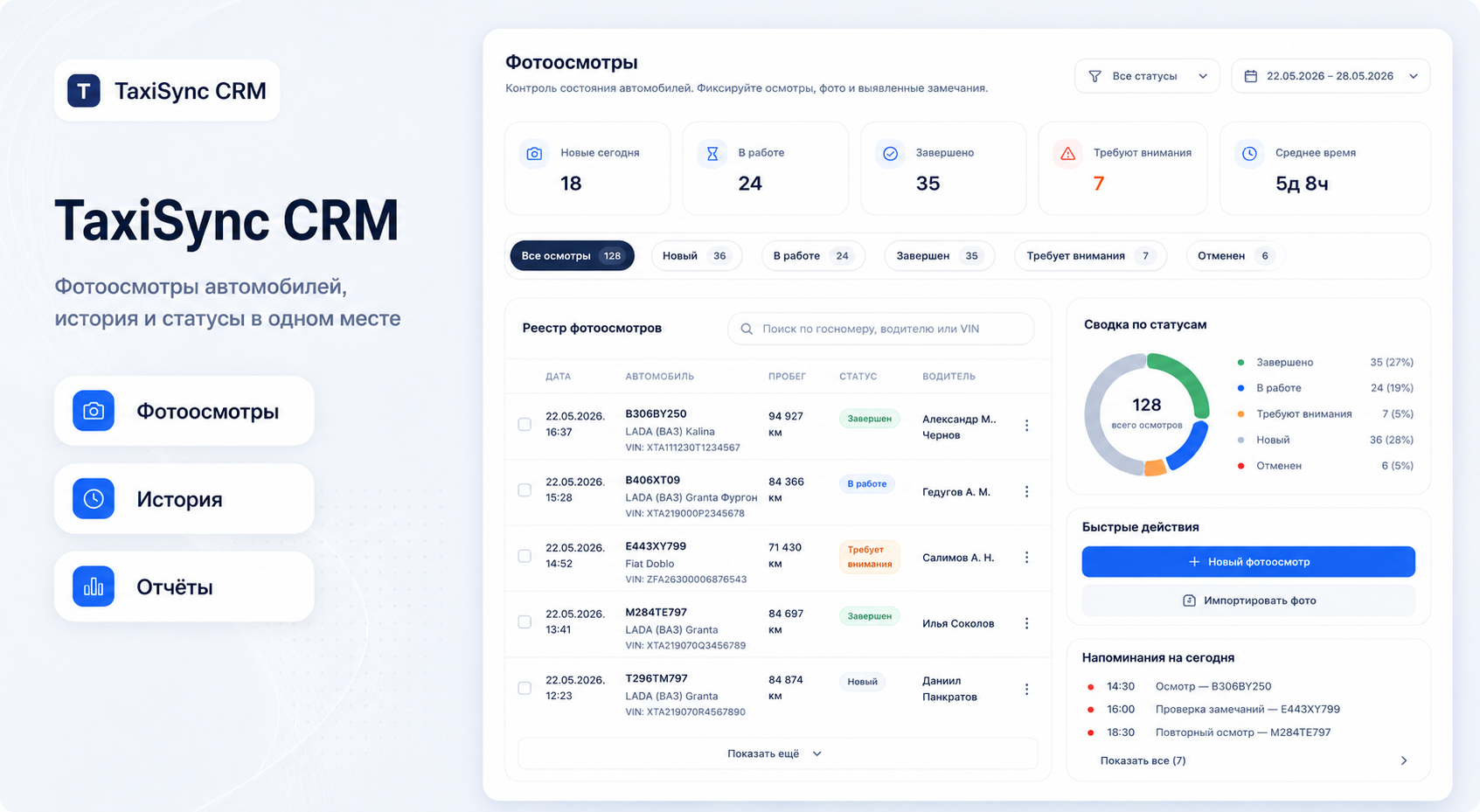
Task: Click the Новый legend entry in summary
Action: click(1325, 440)
